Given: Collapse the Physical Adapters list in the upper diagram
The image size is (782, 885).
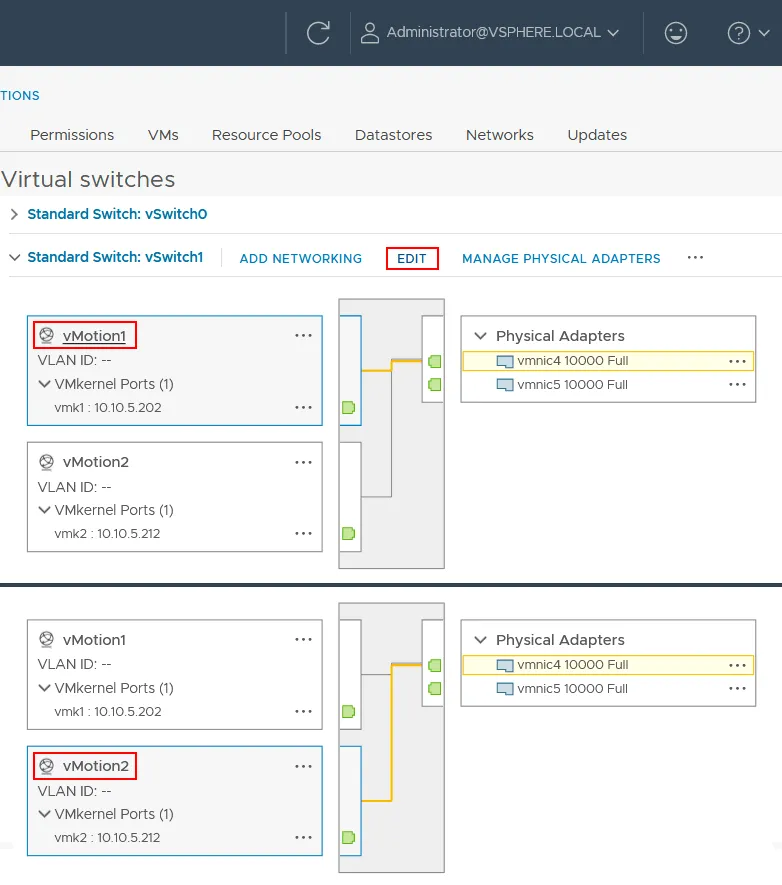Looking at the screenshot, I should (x=480, y=336).
